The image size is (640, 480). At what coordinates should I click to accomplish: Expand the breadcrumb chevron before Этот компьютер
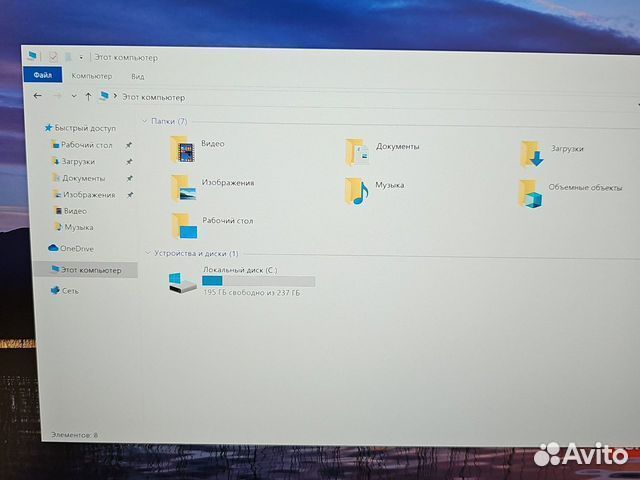pos(116,96)
